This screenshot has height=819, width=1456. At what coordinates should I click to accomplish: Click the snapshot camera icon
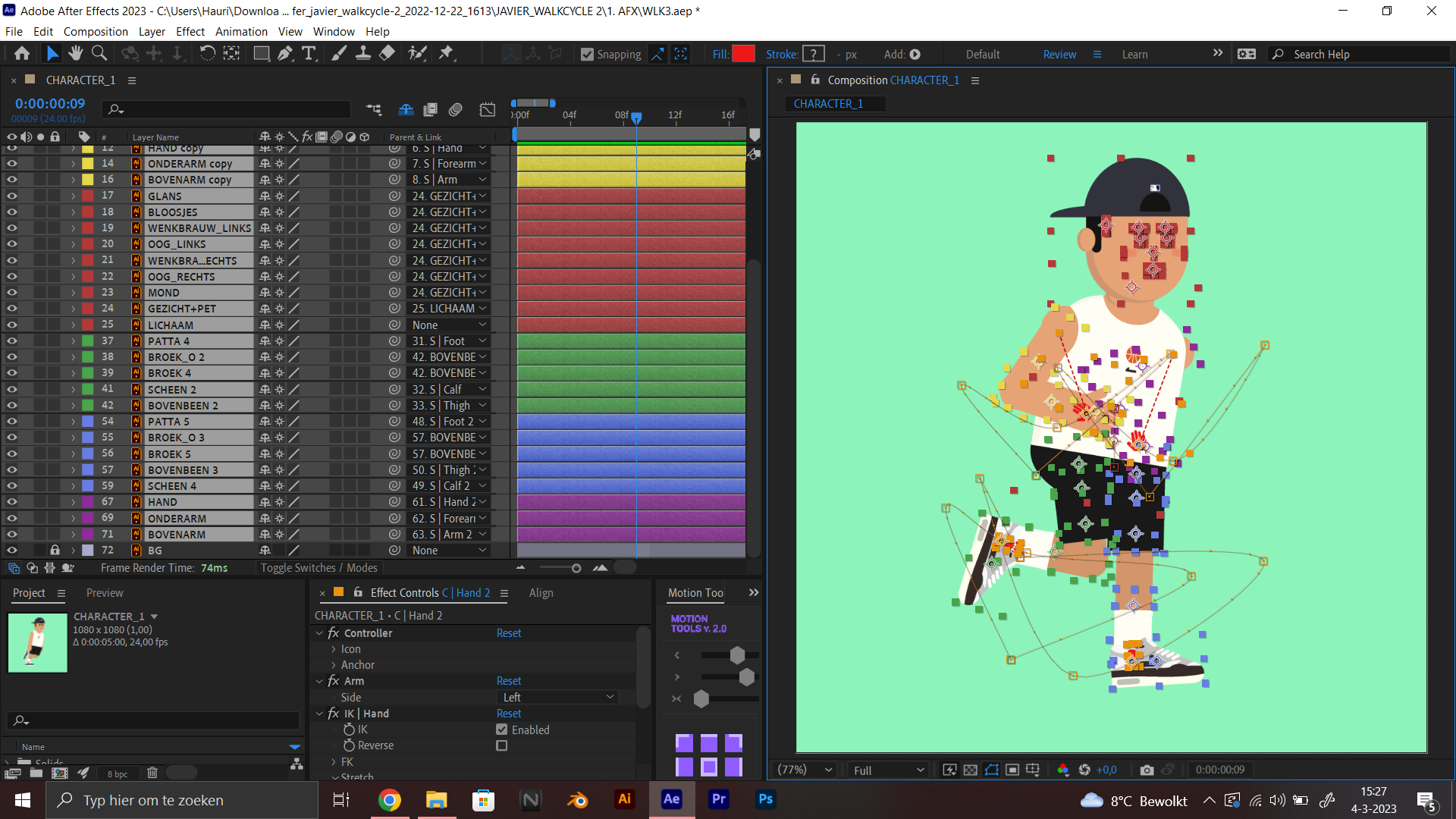[1147, 770]
